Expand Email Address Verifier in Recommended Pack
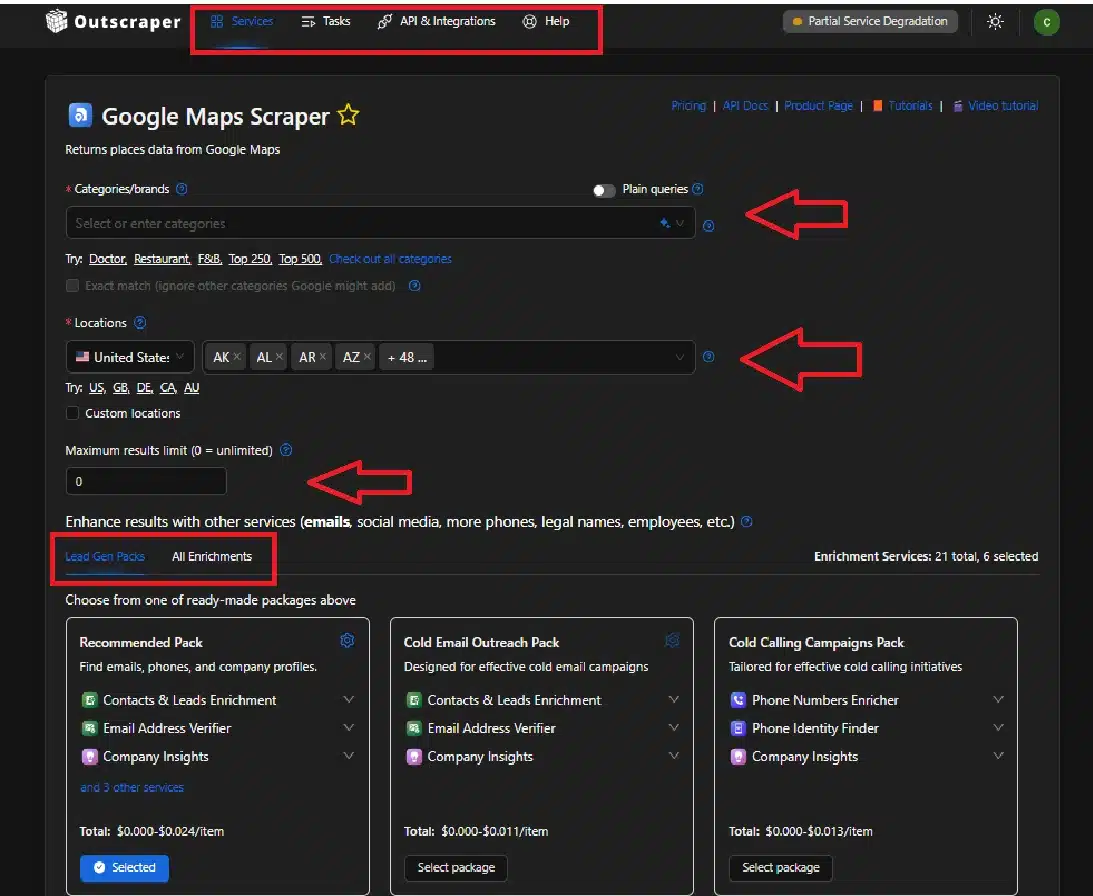Screen dimensions: 1093x896 tap(348, 728)
